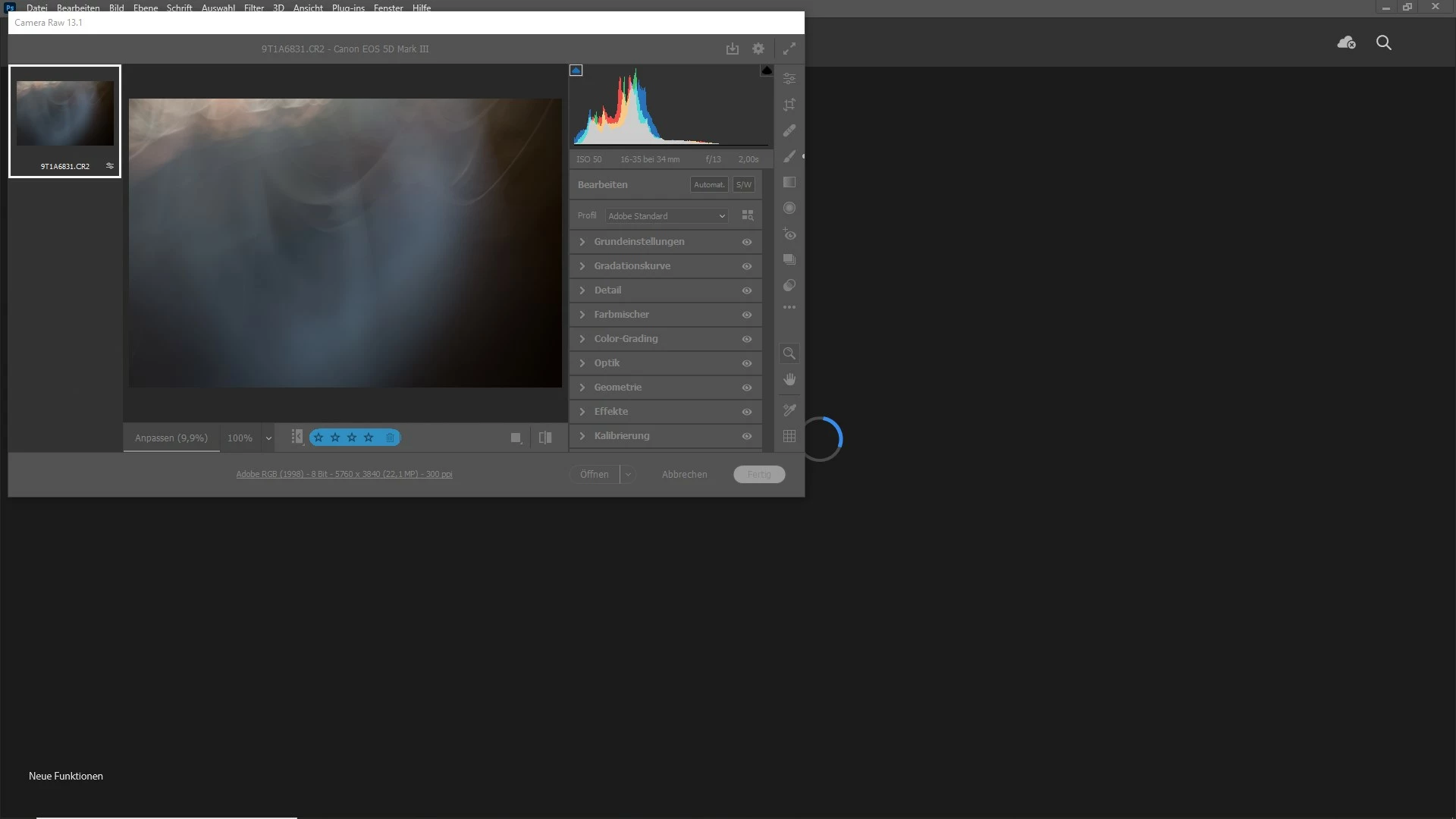This screenshot has height=819, width=1456.
Task: Toggle the Color-Grading eye icon
Action: [746, 339]
